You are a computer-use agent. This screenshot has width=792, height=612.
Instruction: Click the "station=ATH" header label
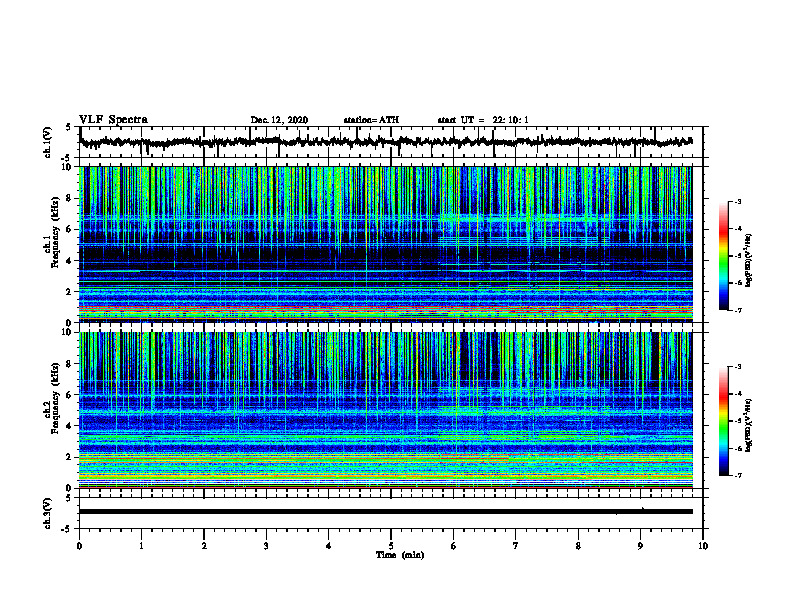(x=371, y=120)
